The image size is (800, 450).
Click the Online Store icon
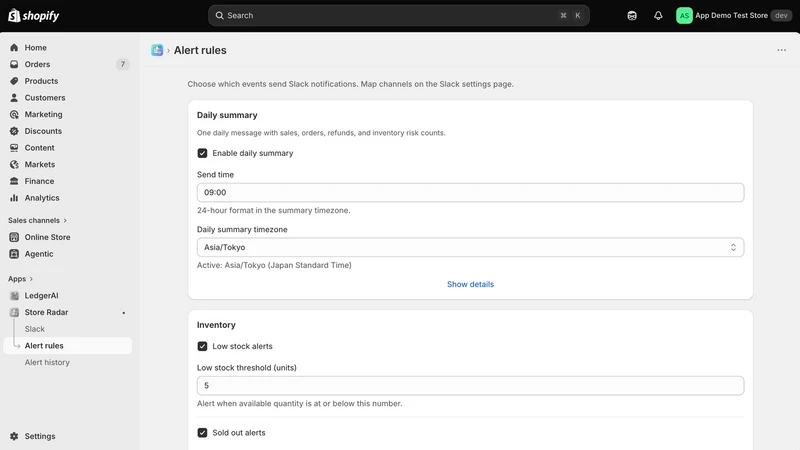(x=14, y=237)
